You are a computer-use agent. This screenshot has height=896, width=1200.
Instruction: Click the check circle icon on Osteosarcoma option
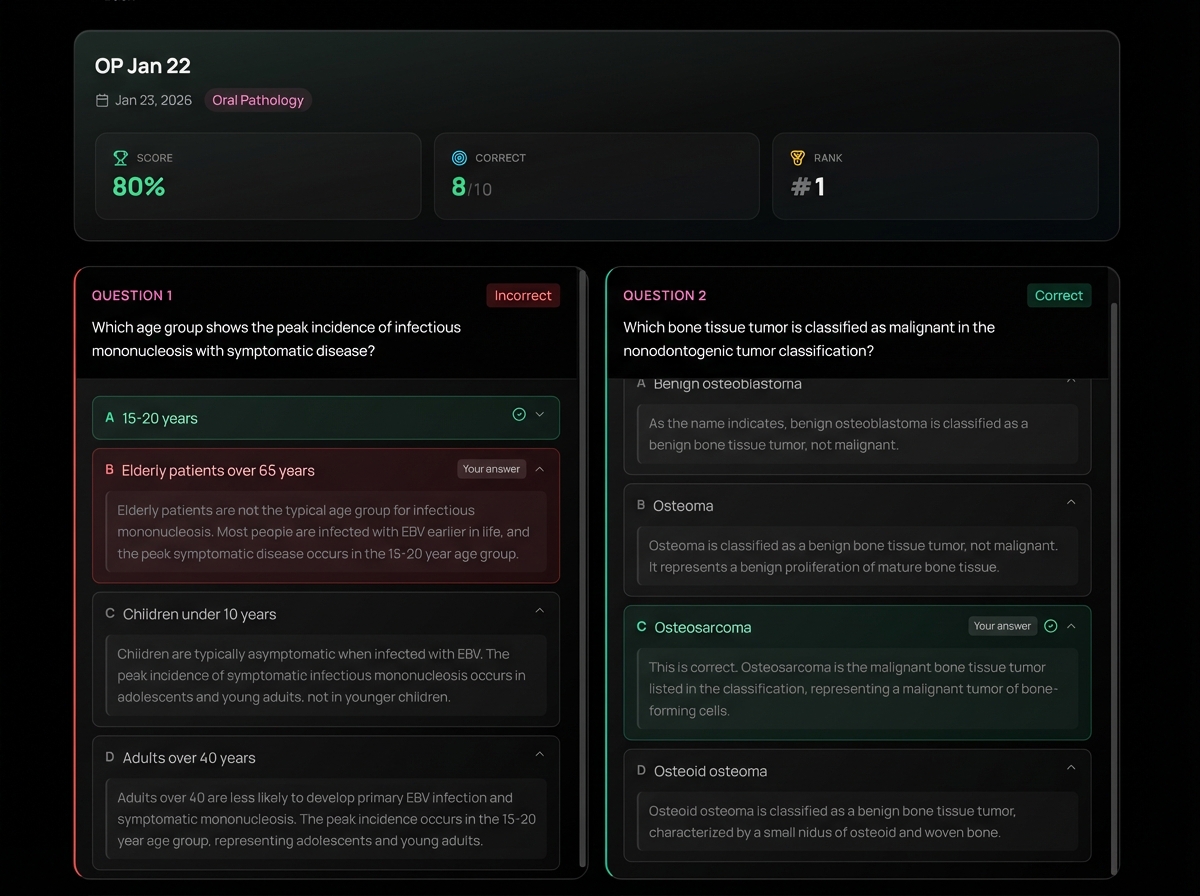(1050, 626)
